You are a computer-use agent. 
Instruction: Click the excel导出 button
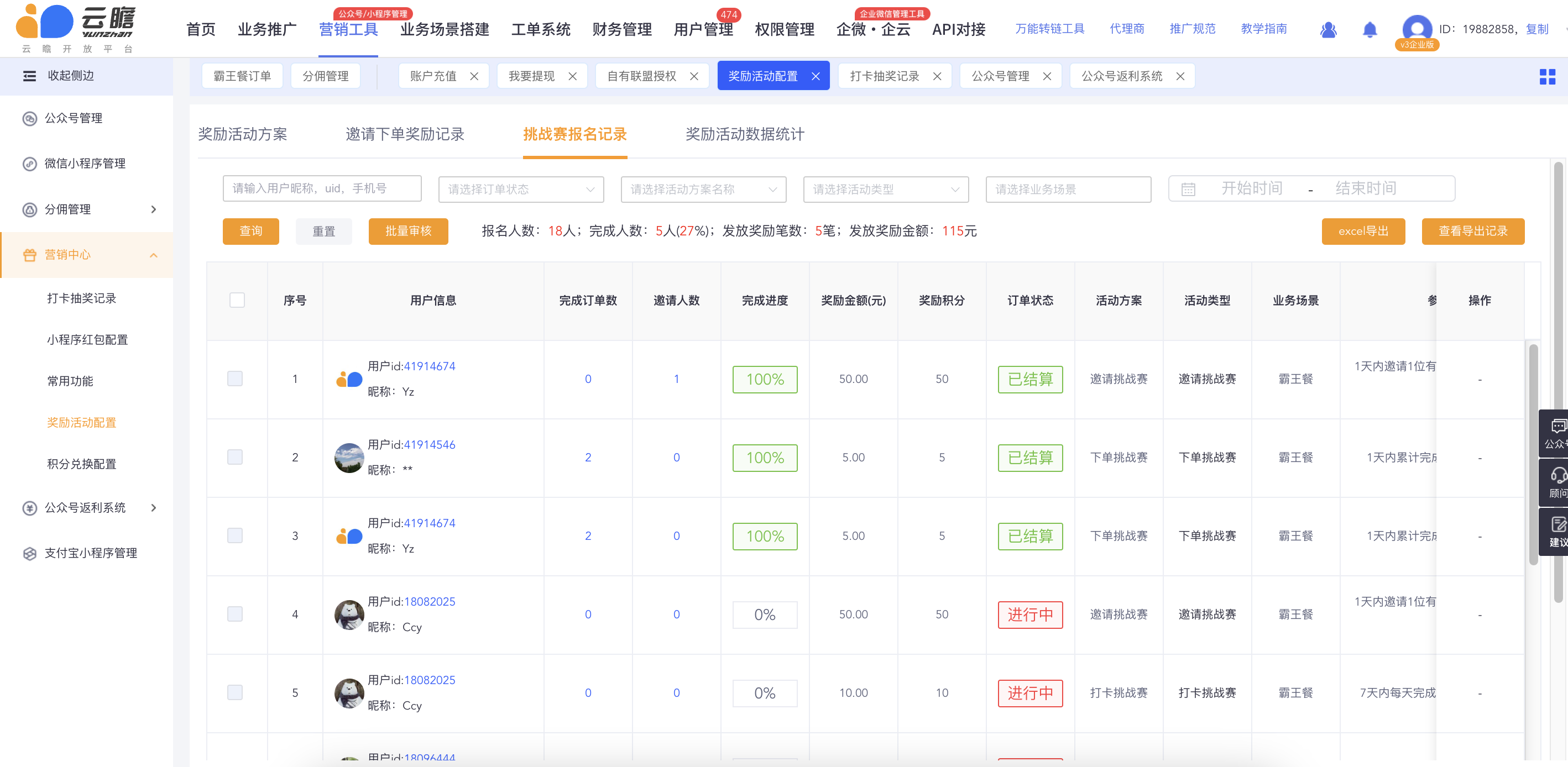(1363, 232)
